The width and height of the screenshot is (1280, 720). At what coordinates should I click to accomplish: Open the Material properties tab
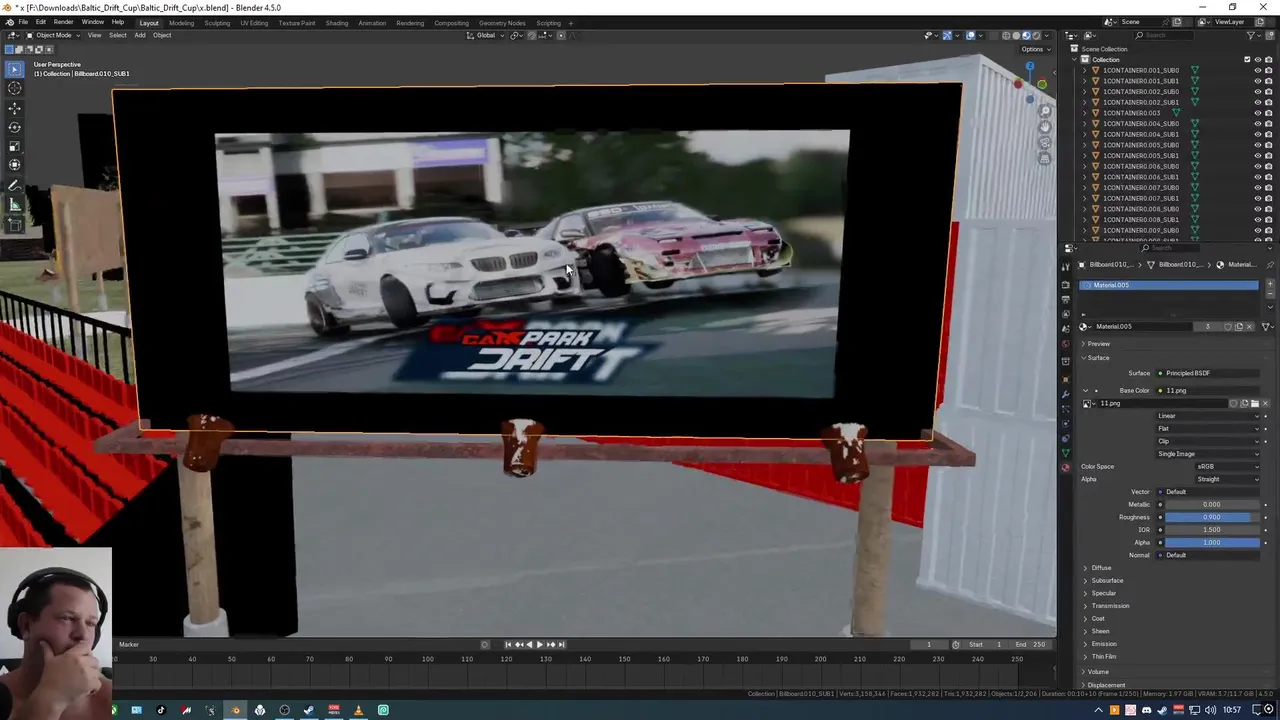tap(1065, 467)
